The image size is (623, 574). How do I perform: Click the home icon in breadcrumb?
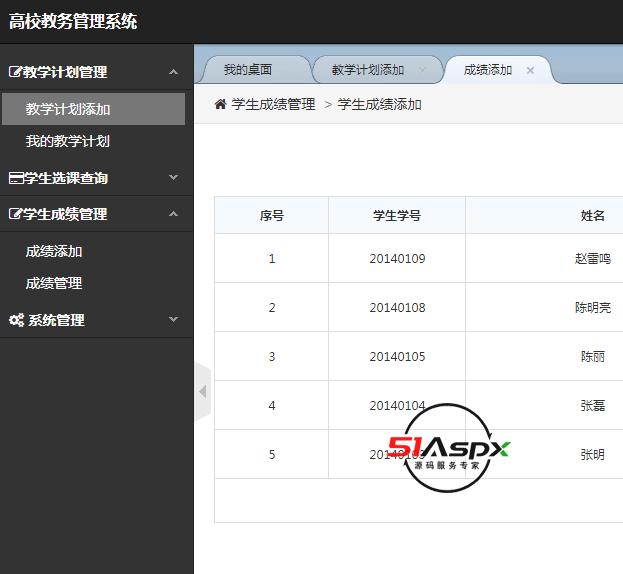pyautogui.click(x=220, y=104)
